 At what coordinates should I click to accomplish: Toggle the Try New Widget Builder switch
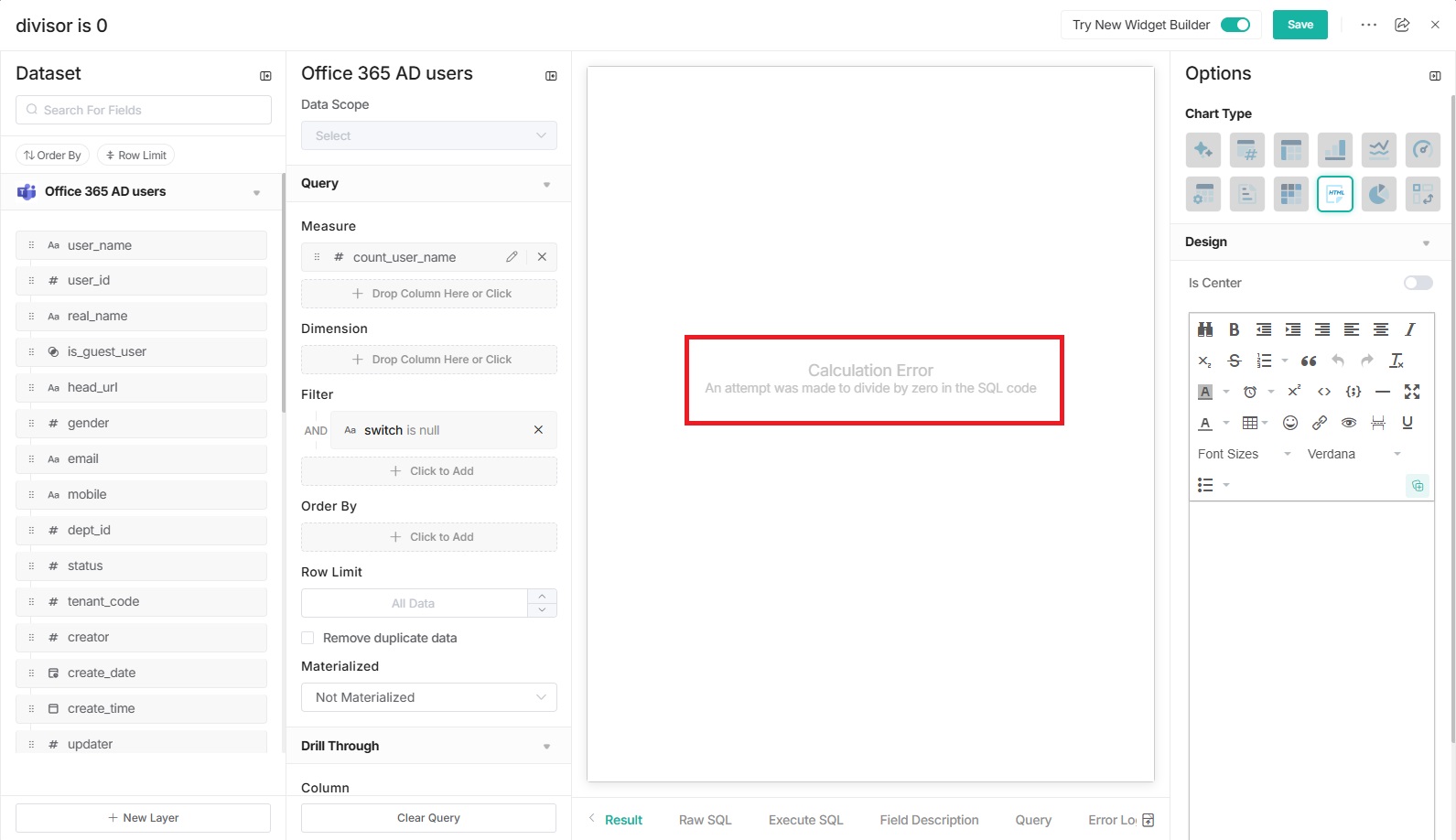[x=1235, y=25]
